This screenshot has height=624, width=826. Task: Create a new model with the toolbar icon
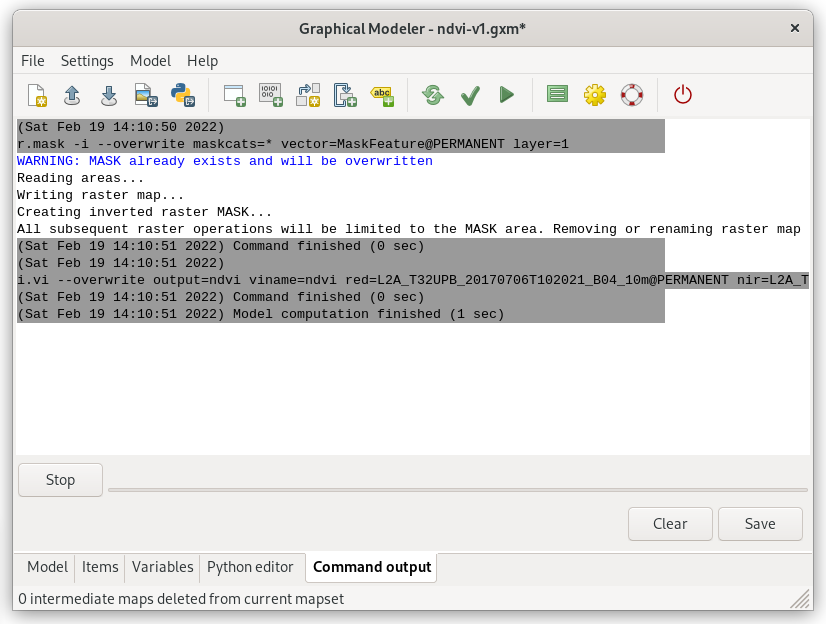[37, 95]
